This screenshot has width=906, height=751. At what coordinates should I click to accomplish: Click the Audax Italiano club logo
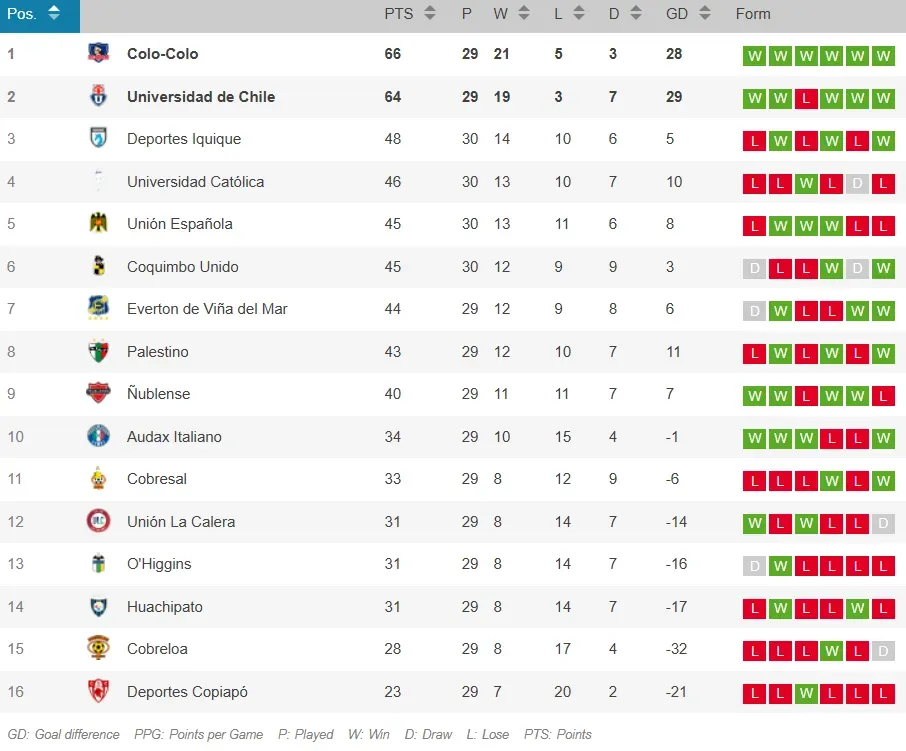tap(97, 437)
